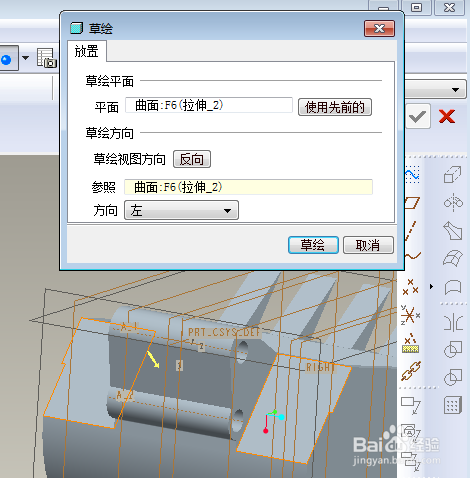
Task: Select the grayed Boundary Blend tool
Action: (x=453, y=258)
